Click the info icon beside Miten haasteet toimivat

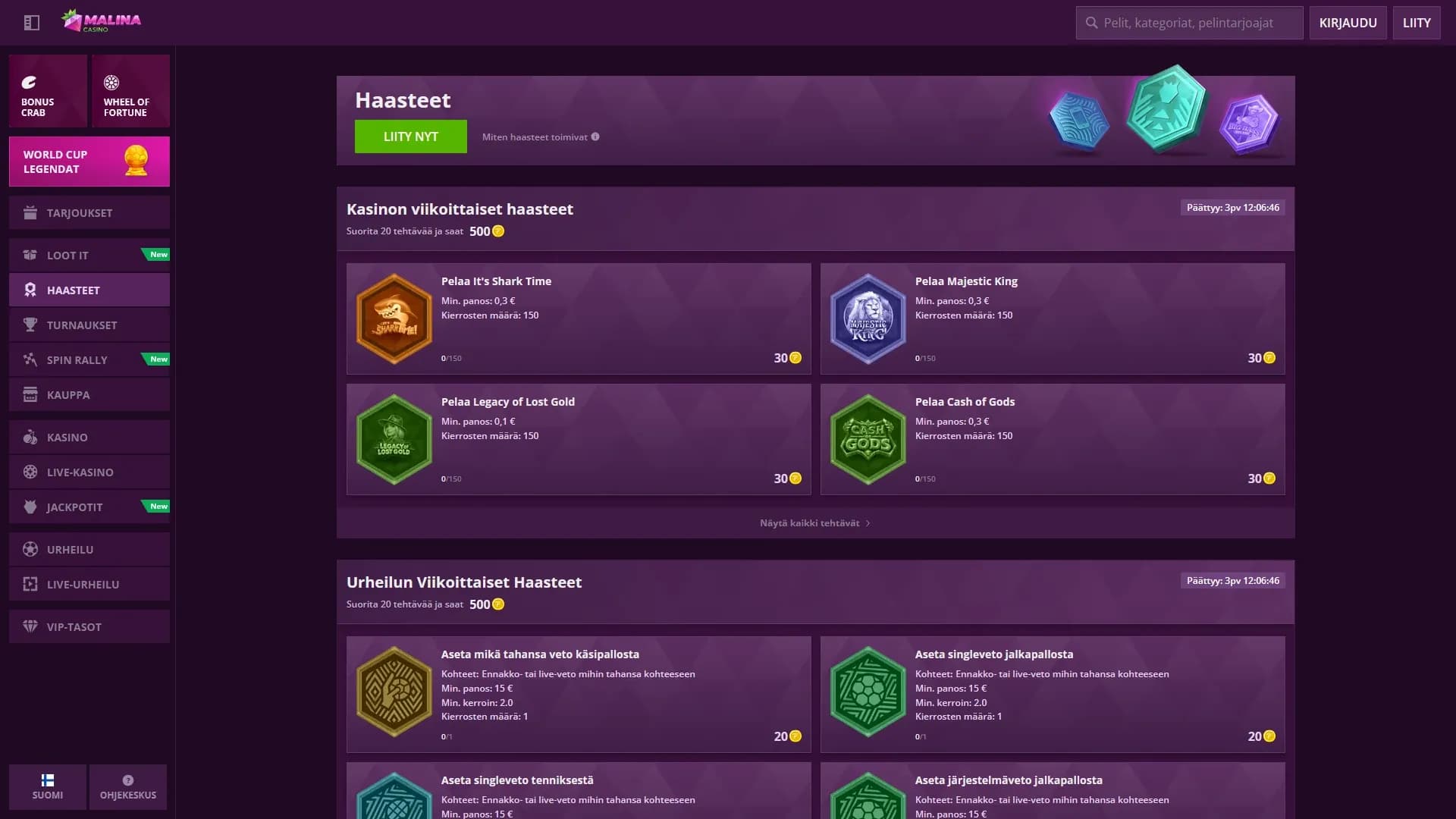click(595, 137)
